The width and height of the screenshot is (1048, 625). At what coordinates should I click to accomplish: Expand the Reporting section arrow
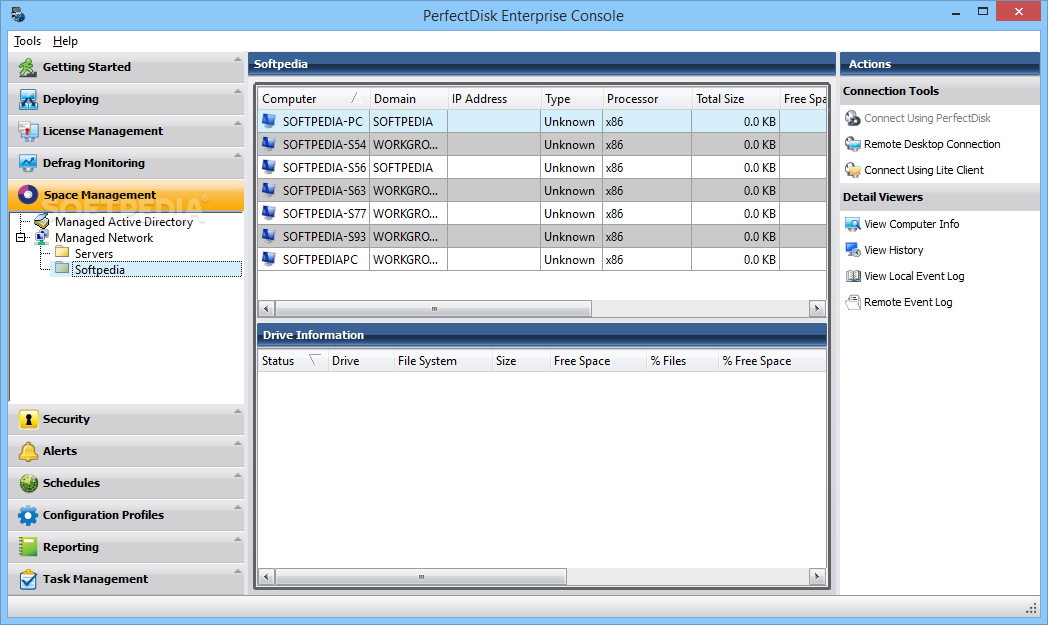[237, 539]
